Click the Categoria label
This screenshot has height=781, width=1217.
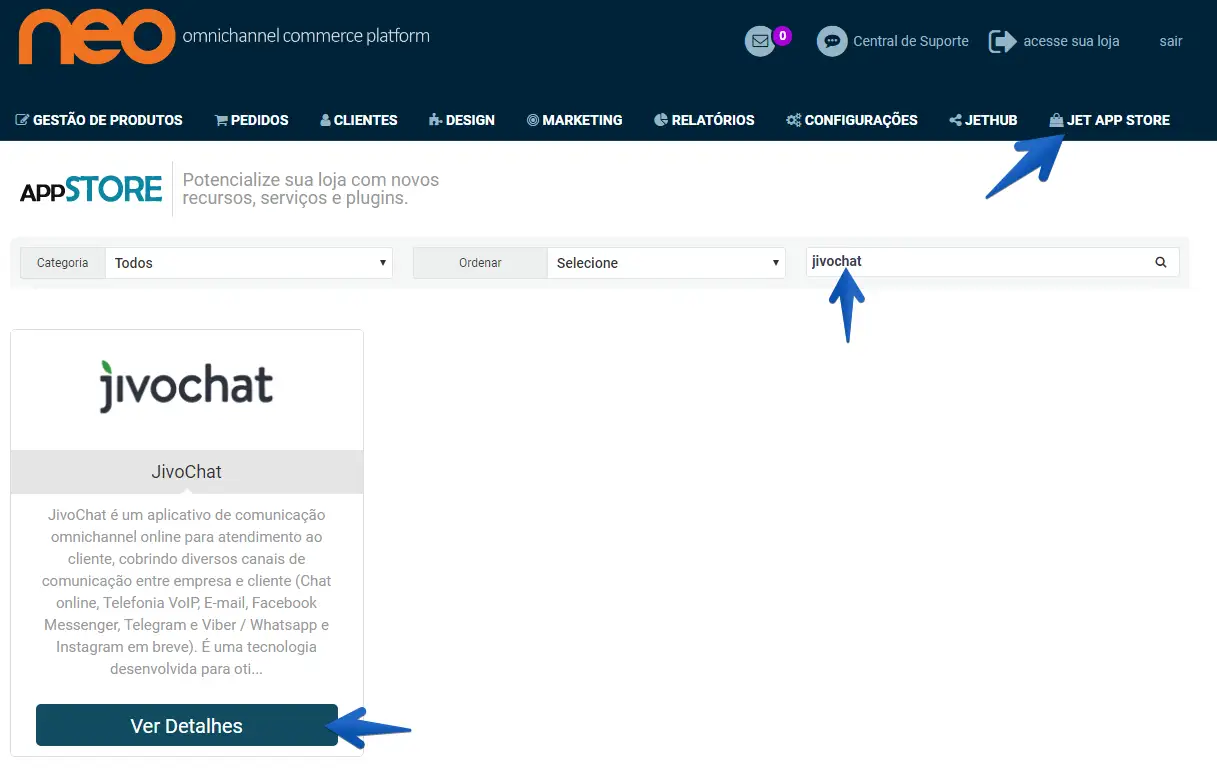click(62, 263)
